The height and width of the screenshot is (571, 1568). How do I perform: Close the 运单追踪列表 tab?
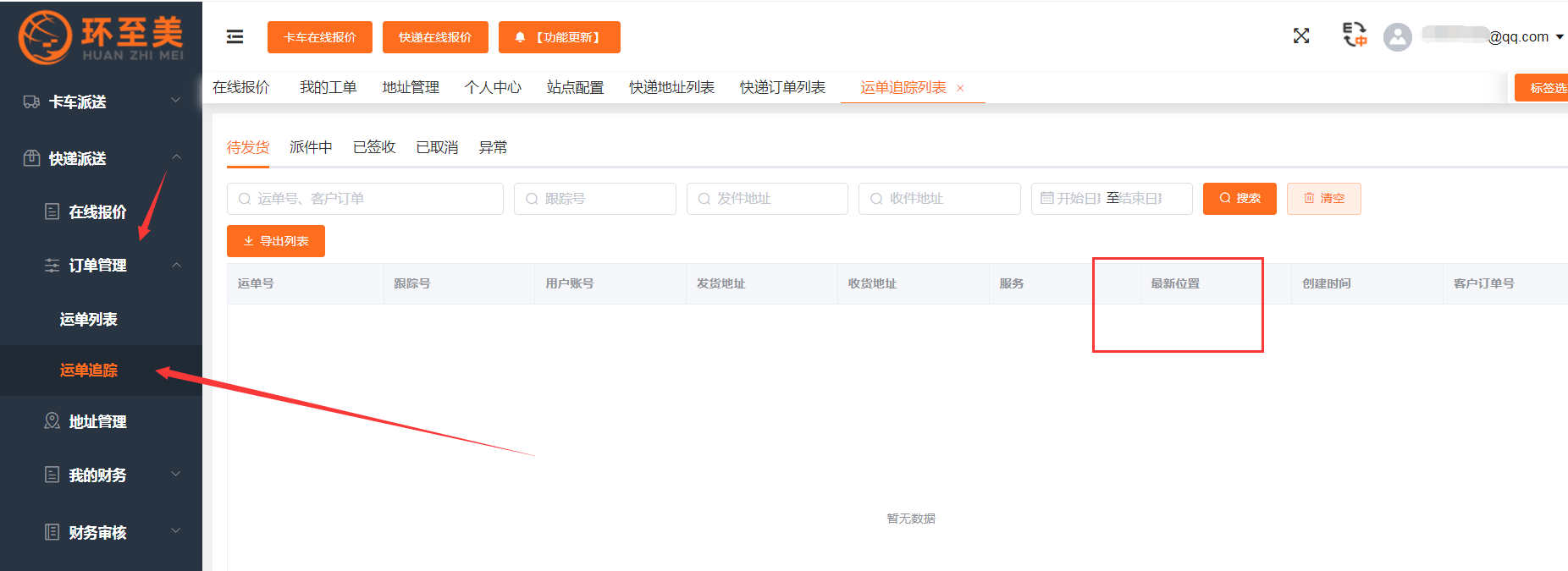click(x=960, y=88)
